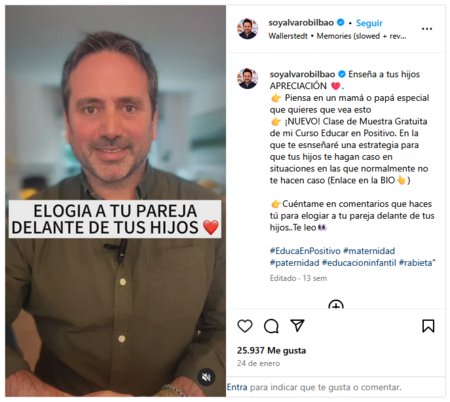Image resolution: width=450 pixels, height=402 pixels.
Task: Click the Entra login link
Action: pyautogui.click(x=237, y=387)
